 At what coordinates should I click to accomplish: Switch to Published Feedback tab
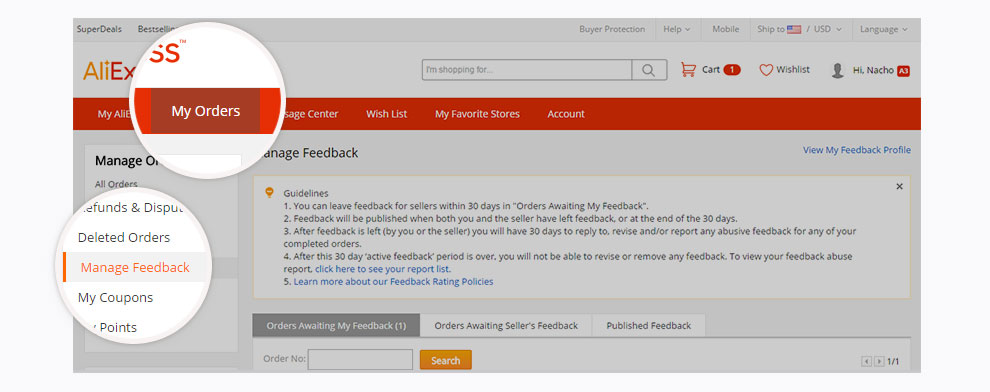click(648, 326)
